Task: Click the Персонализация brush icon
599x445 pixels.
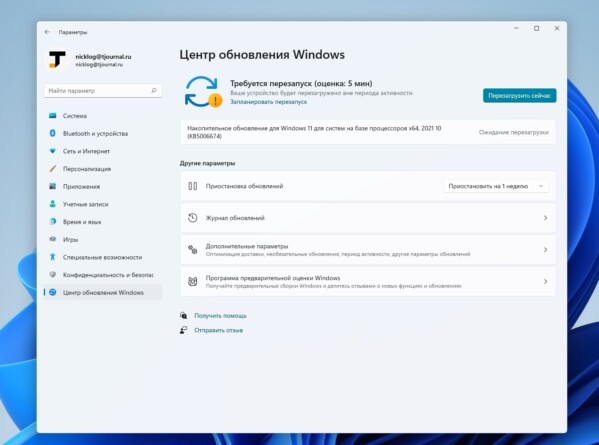Action: click(53, 168)
